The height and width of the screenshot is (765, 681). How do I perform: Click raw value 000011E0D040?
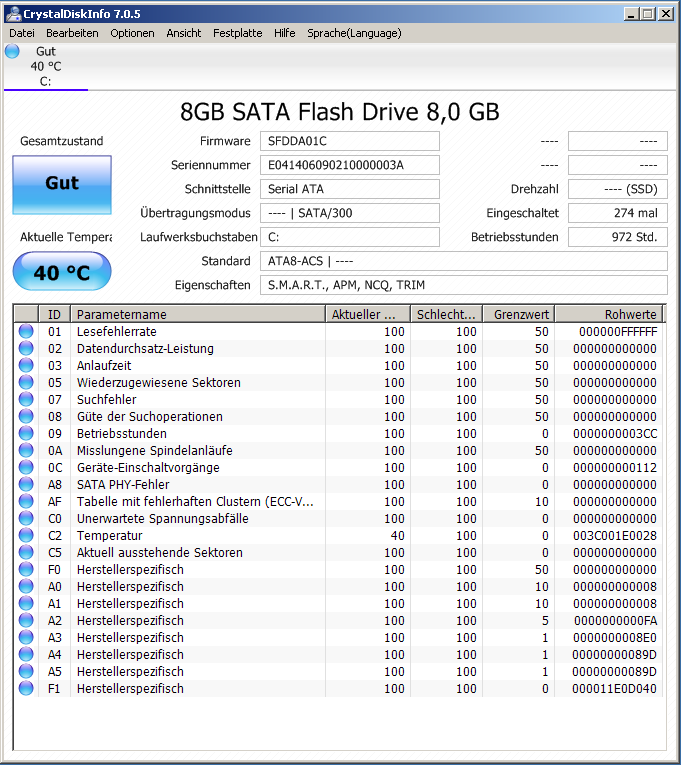615,688
